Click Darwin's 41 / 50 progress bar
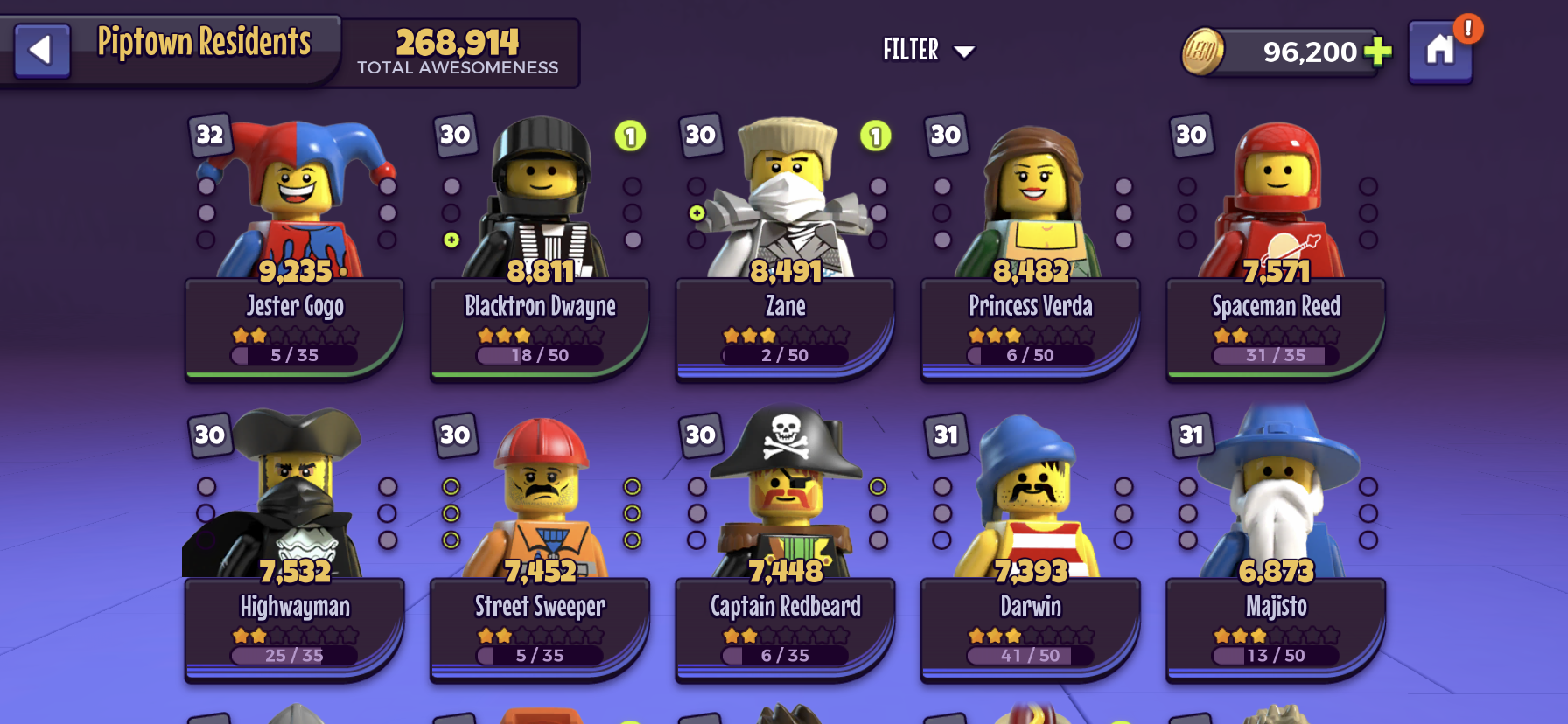1568x724 pixels. click(1031, 656)
